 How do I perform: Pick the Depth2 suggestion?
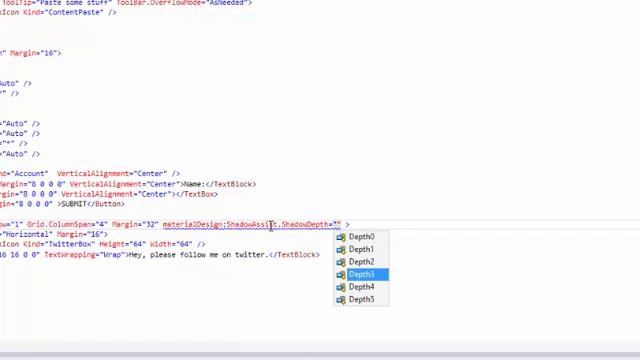pos(361,262)
